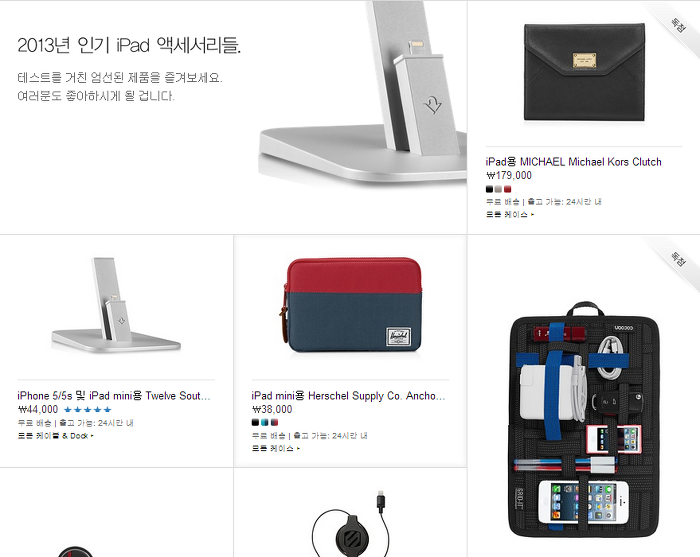Click the small Twelve South dock thumbnail
Screen dimensions: 700x557
coord(116,304)
